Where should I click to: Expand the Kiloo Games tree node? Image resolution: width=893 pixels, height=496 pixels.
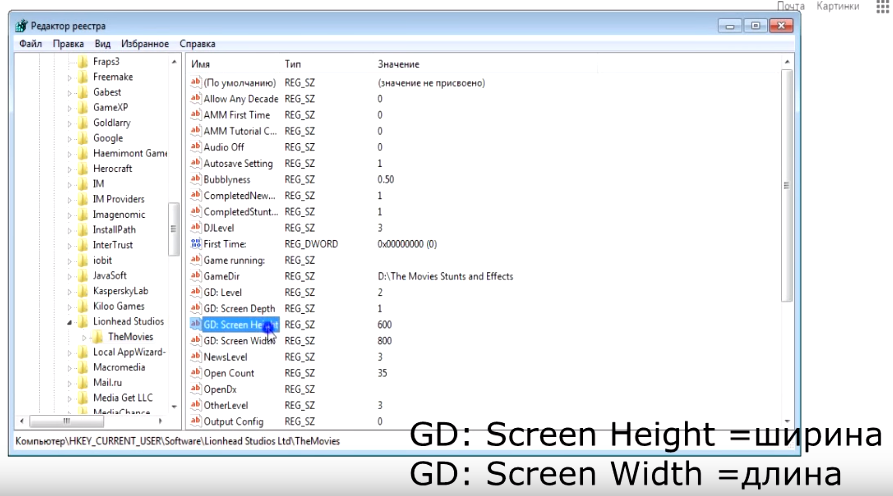pos(69,306)
